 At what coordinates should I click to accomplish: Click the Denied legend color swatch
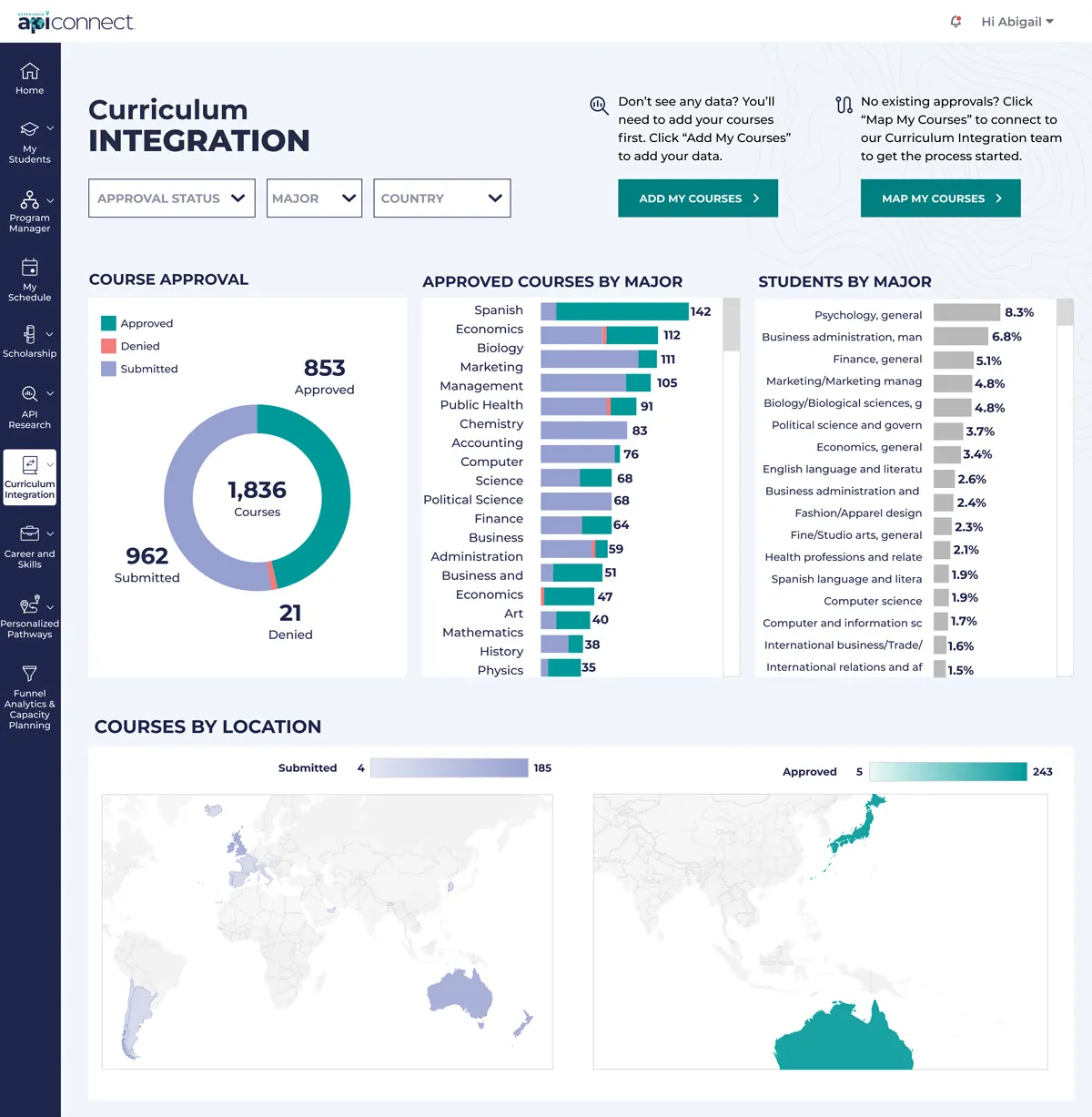[x=108, y=346]
